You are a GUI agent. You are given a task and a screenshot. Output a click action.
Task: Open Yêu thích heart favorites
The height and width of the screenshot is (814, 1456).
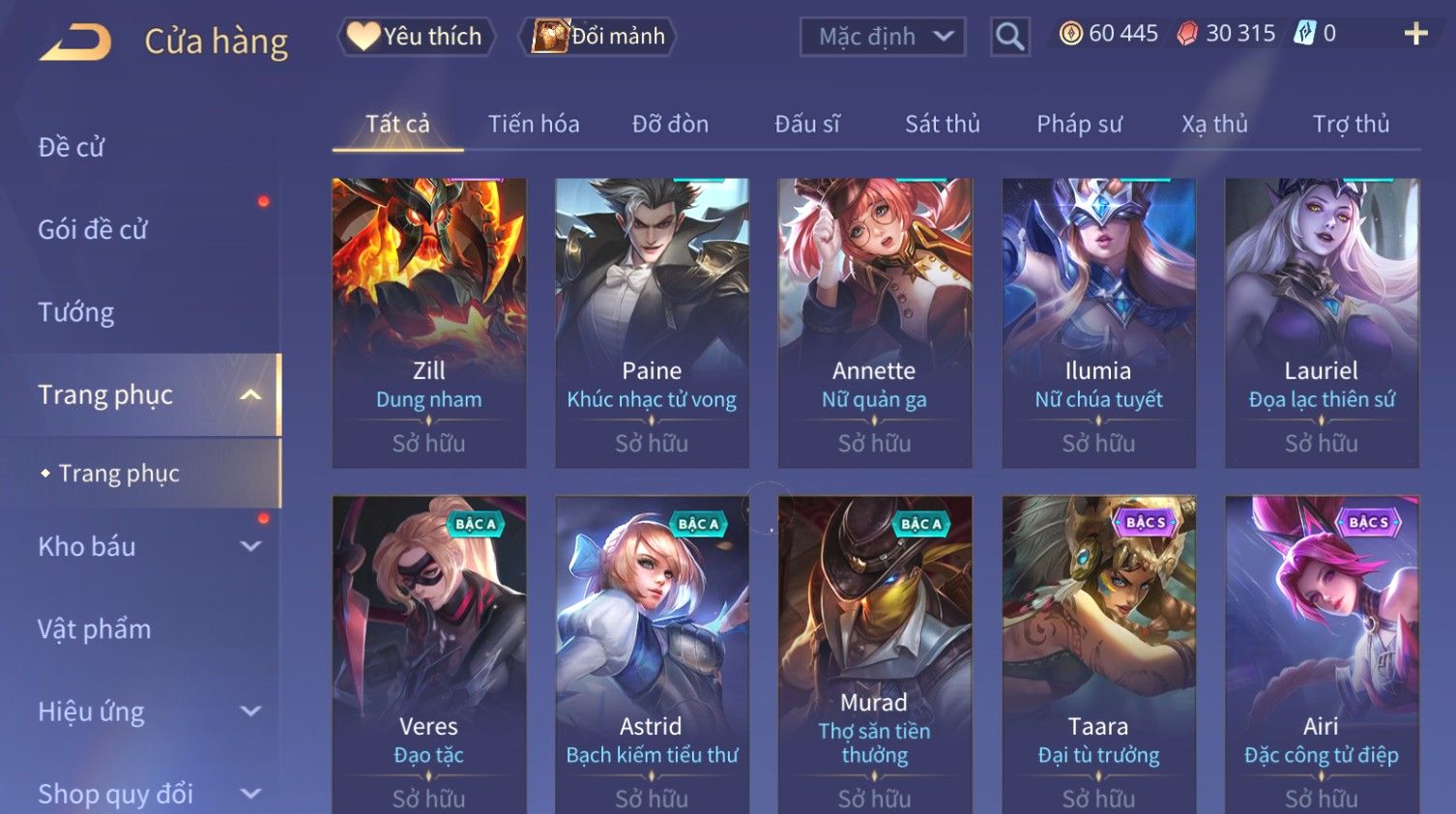pos(416,37)
